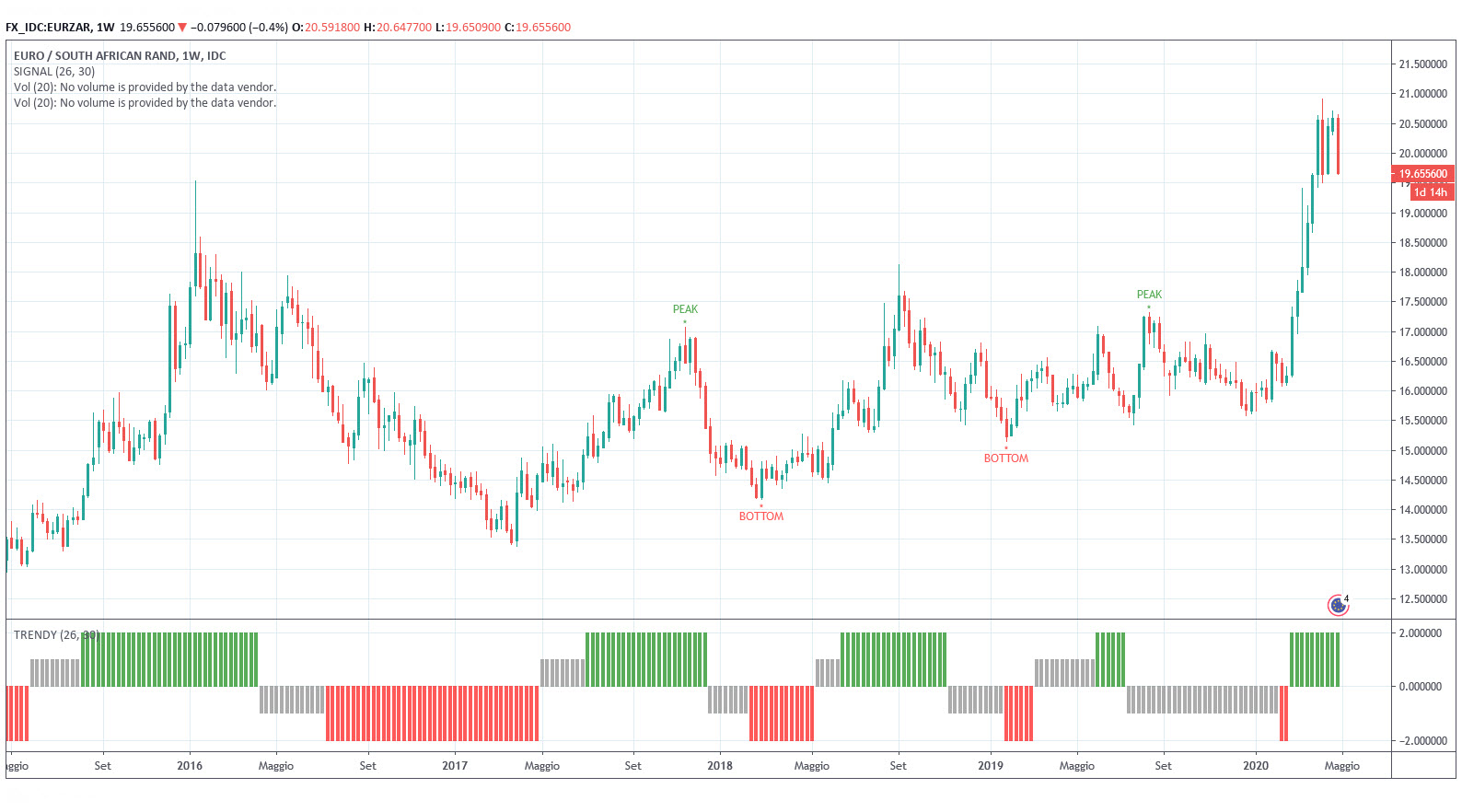Click the 0.000000 TRENDY scale label
Viewport: 1462px width, 812px height.
(1421, 687)
